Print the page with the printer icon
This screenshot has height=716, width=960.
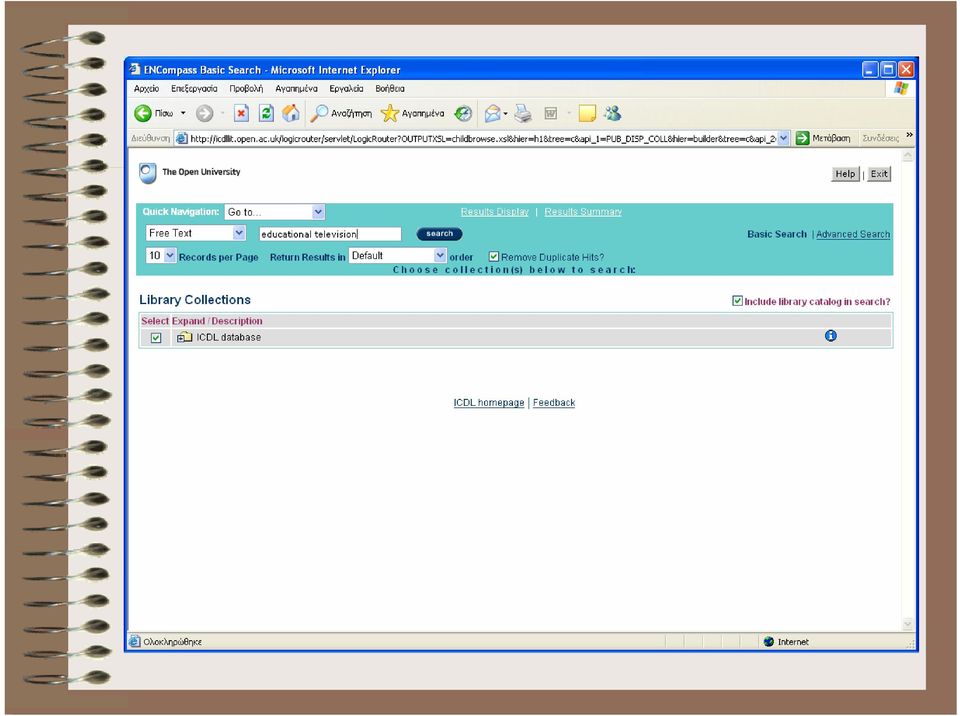coord(523,113)
